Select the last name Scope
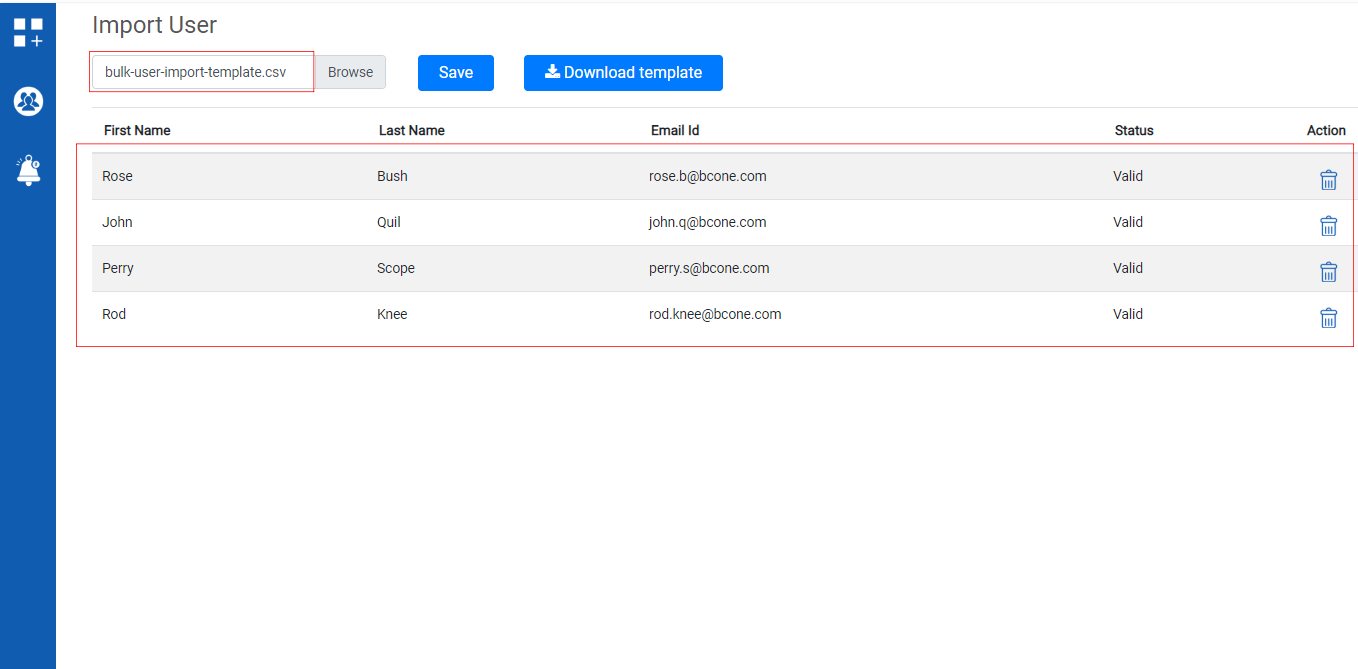 396,268
